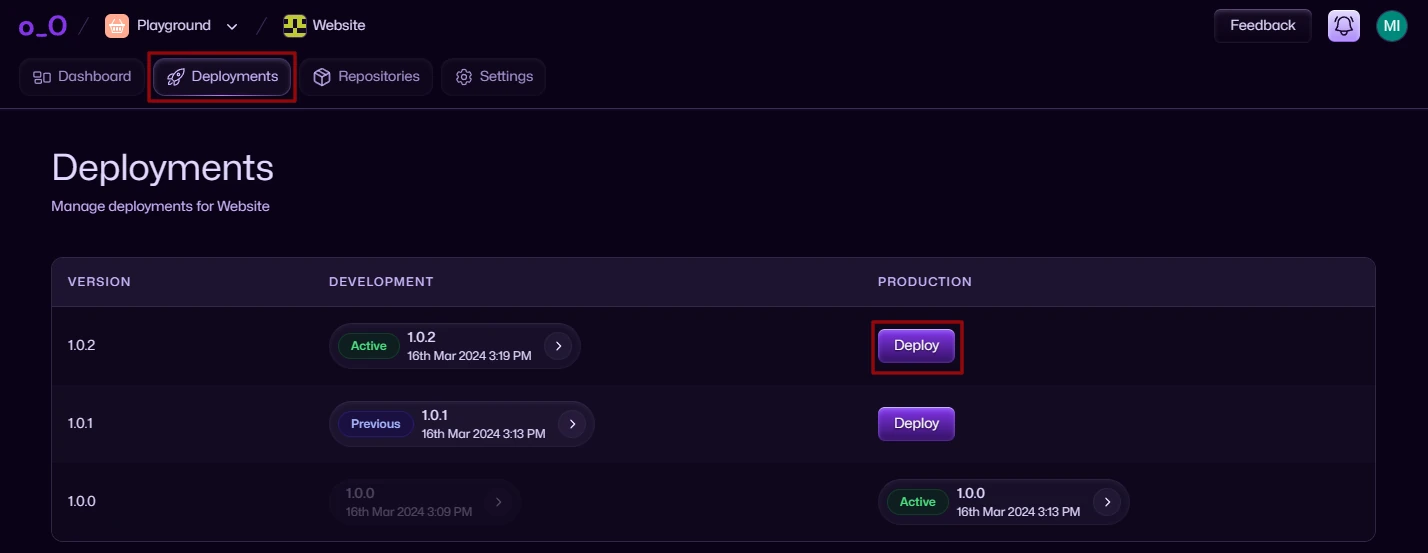
Task: Expand the Playground workspace dropdown chevron
Action: point(233,26)
